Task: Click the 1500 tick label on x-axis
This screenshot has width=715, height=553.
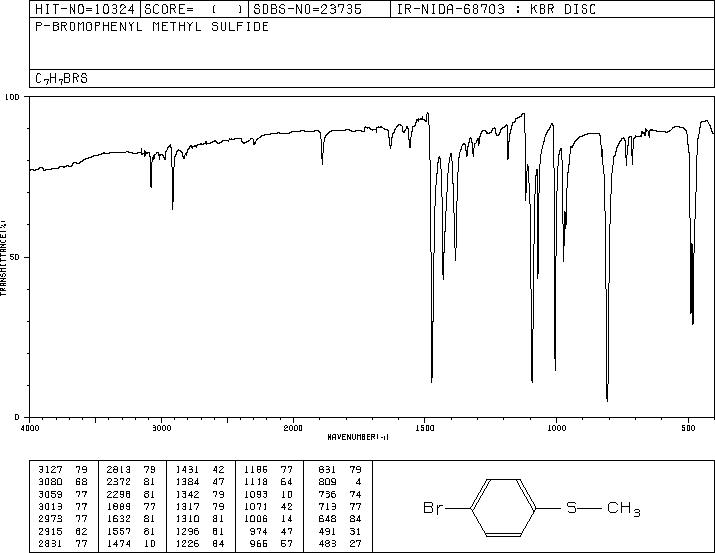Action: click(425, 428)
